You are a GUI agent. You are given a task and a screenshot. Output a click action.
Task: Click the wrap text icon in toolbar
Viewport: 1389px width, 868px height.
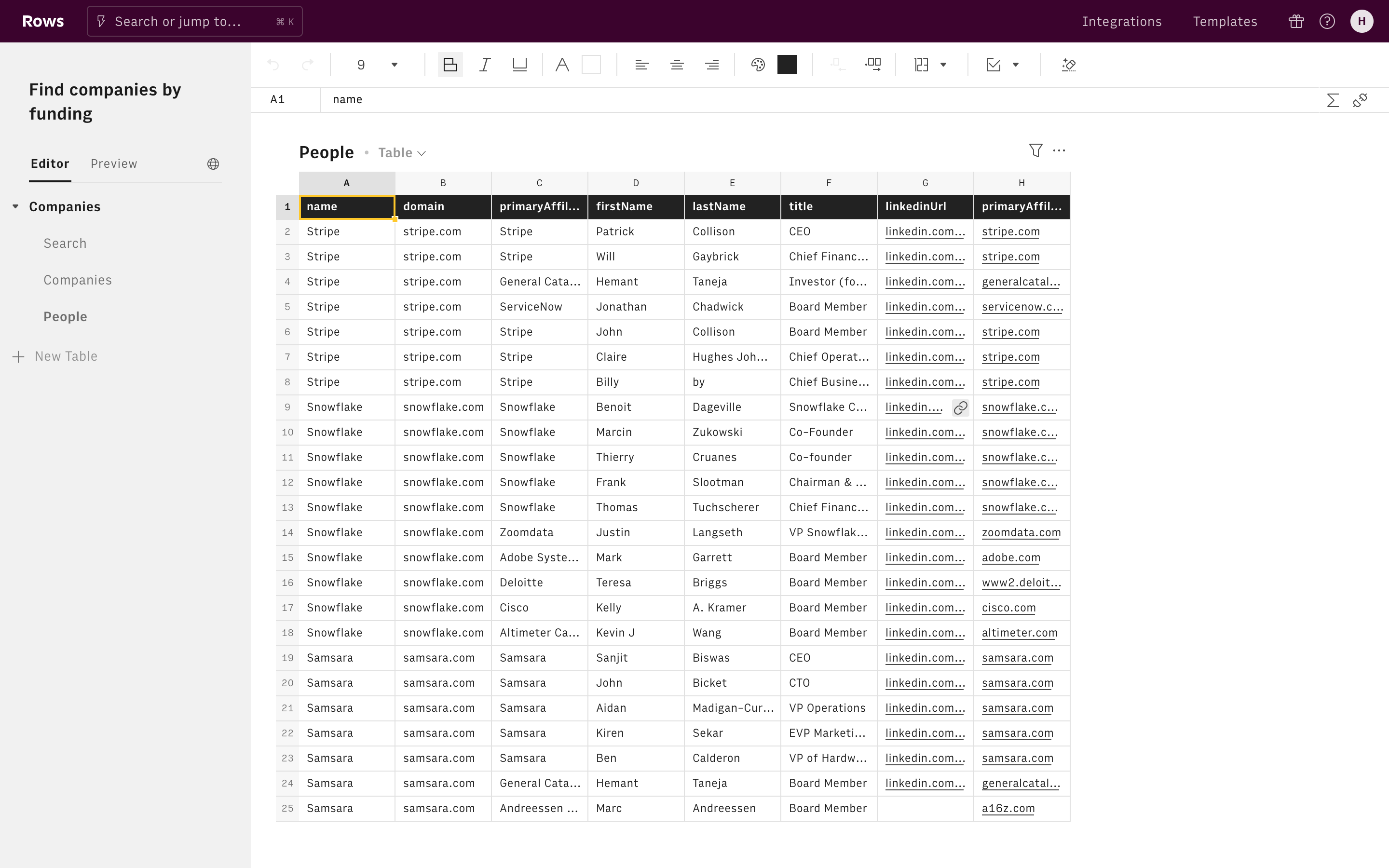[873, 65]
